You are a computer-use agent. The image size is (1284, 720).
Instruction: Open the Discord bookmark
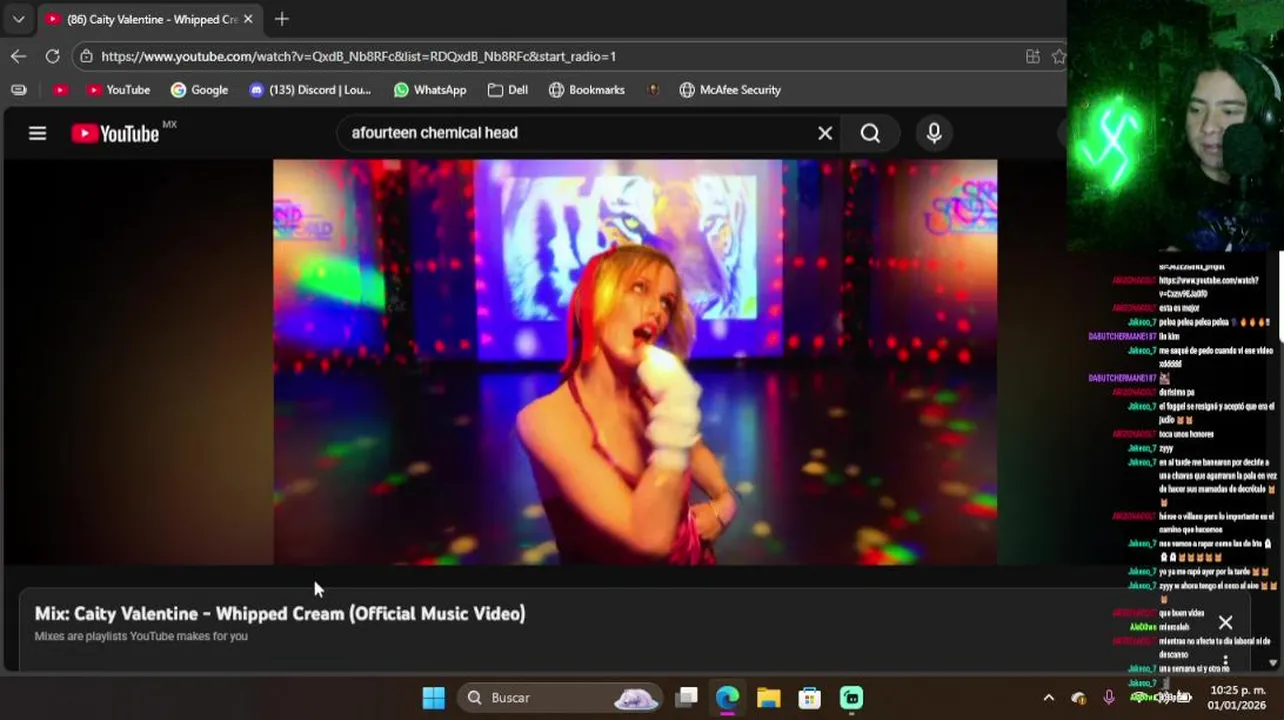310,90
